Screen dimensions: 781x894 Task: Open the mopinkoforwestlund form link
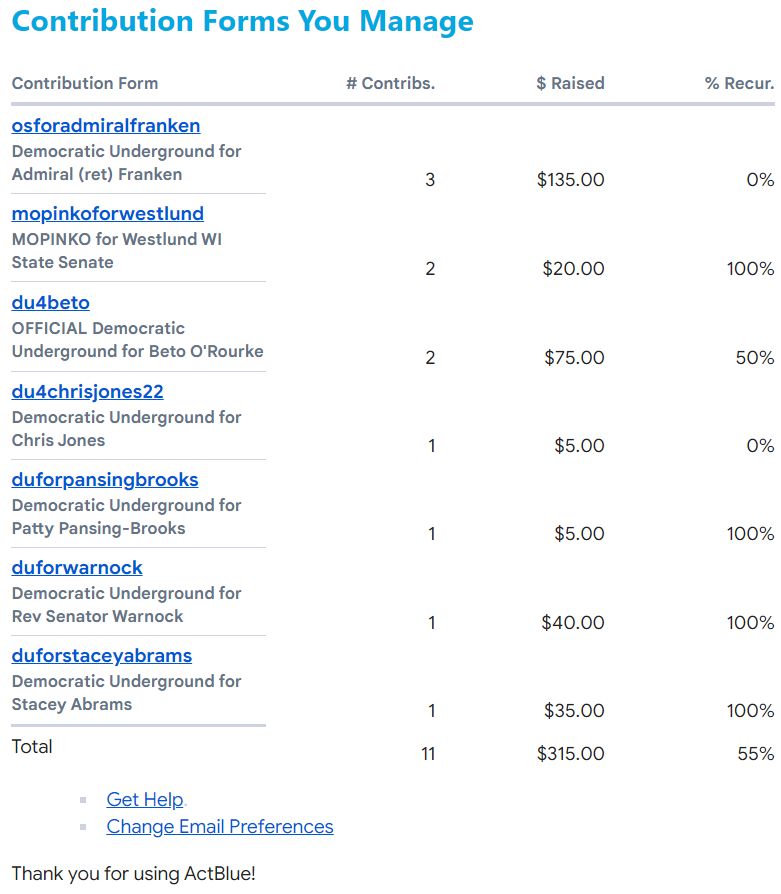[x=108, y=214]
